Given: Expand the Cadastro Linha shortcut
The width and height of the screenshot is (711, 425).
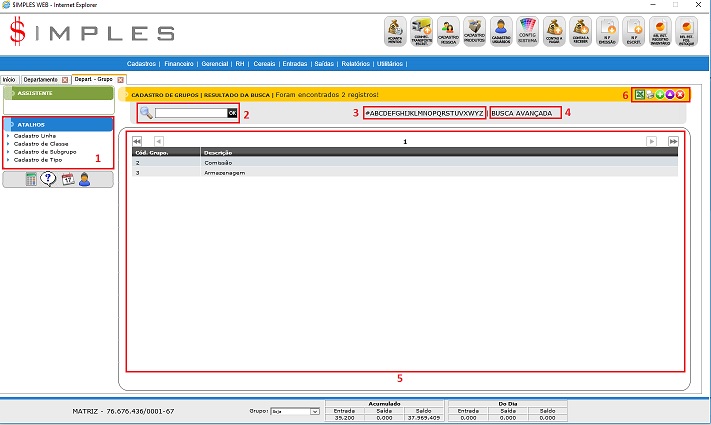Looking at the screenshot, I should click(x=34, y=136).
